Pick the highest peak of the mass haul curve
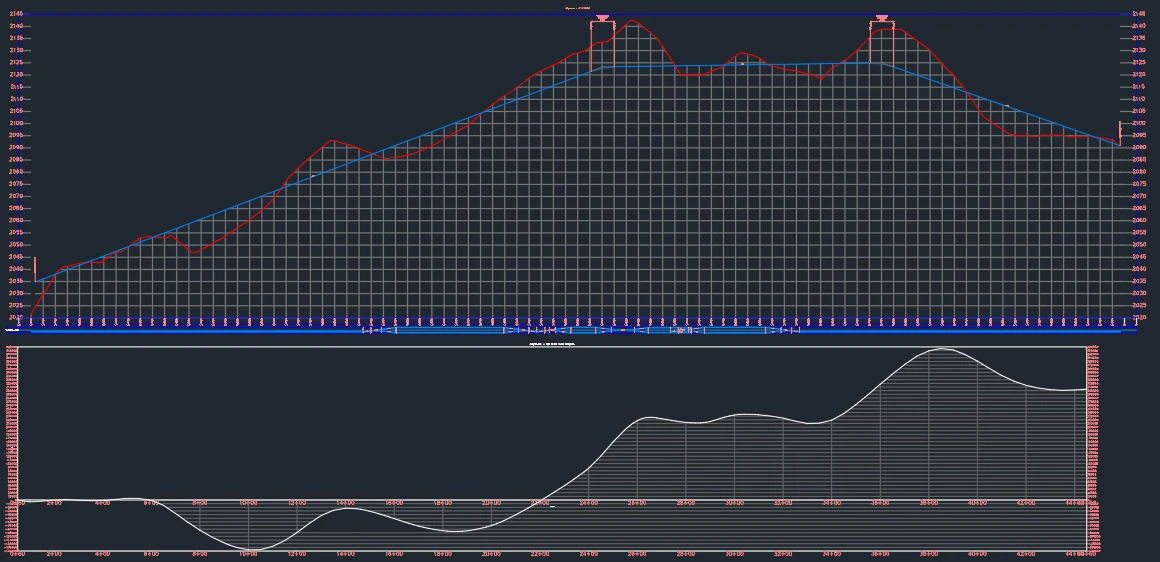Image resolution: width=1160 pixels, height=562 pixels. click(940, 349)
